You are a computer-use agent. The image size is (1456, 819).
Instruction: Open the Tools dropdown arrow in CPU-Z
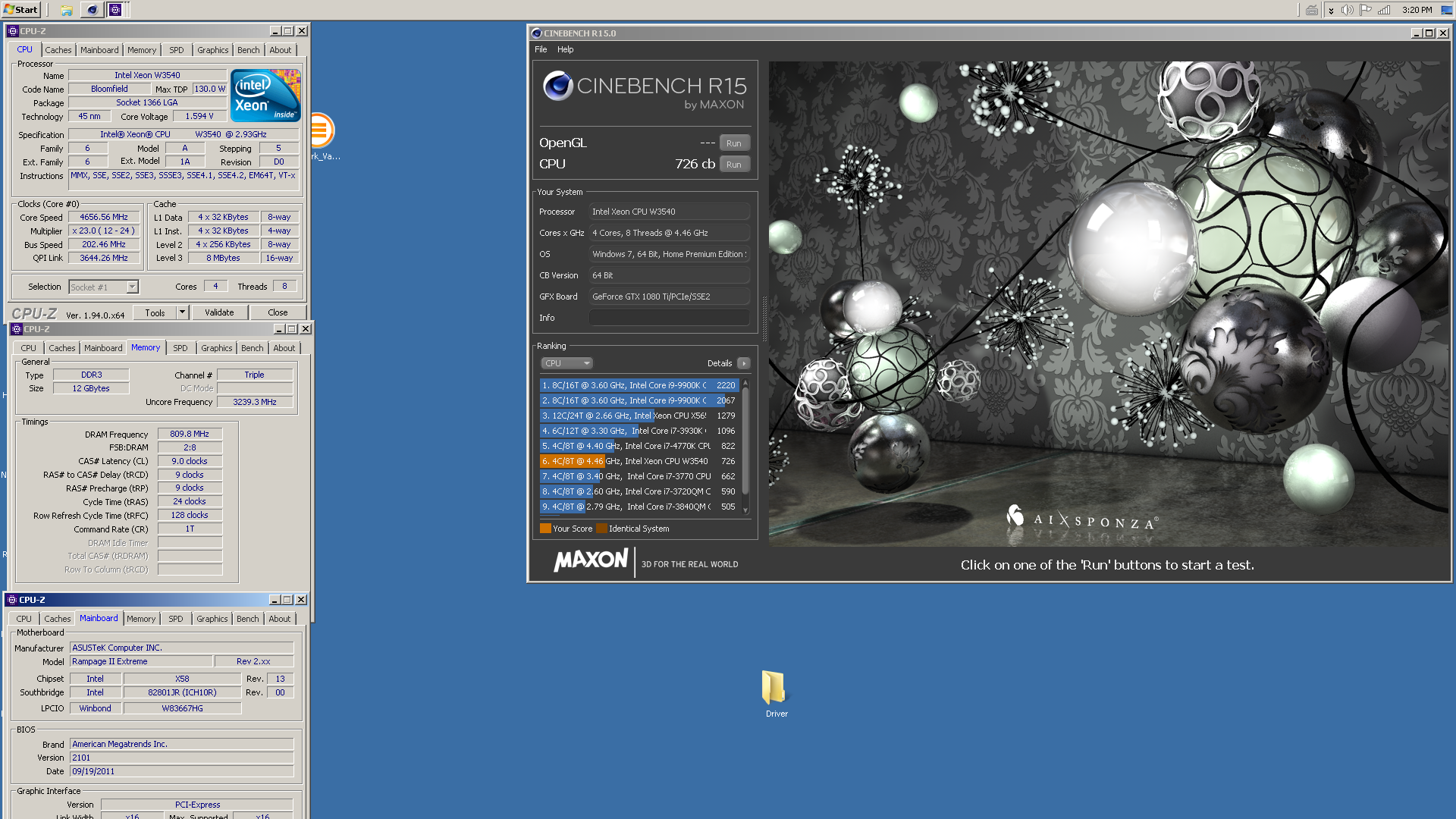(x=182, y=312)
